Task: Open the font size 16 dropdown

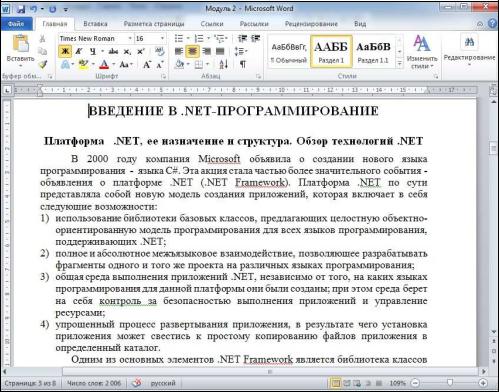Action: click(162, 39)
